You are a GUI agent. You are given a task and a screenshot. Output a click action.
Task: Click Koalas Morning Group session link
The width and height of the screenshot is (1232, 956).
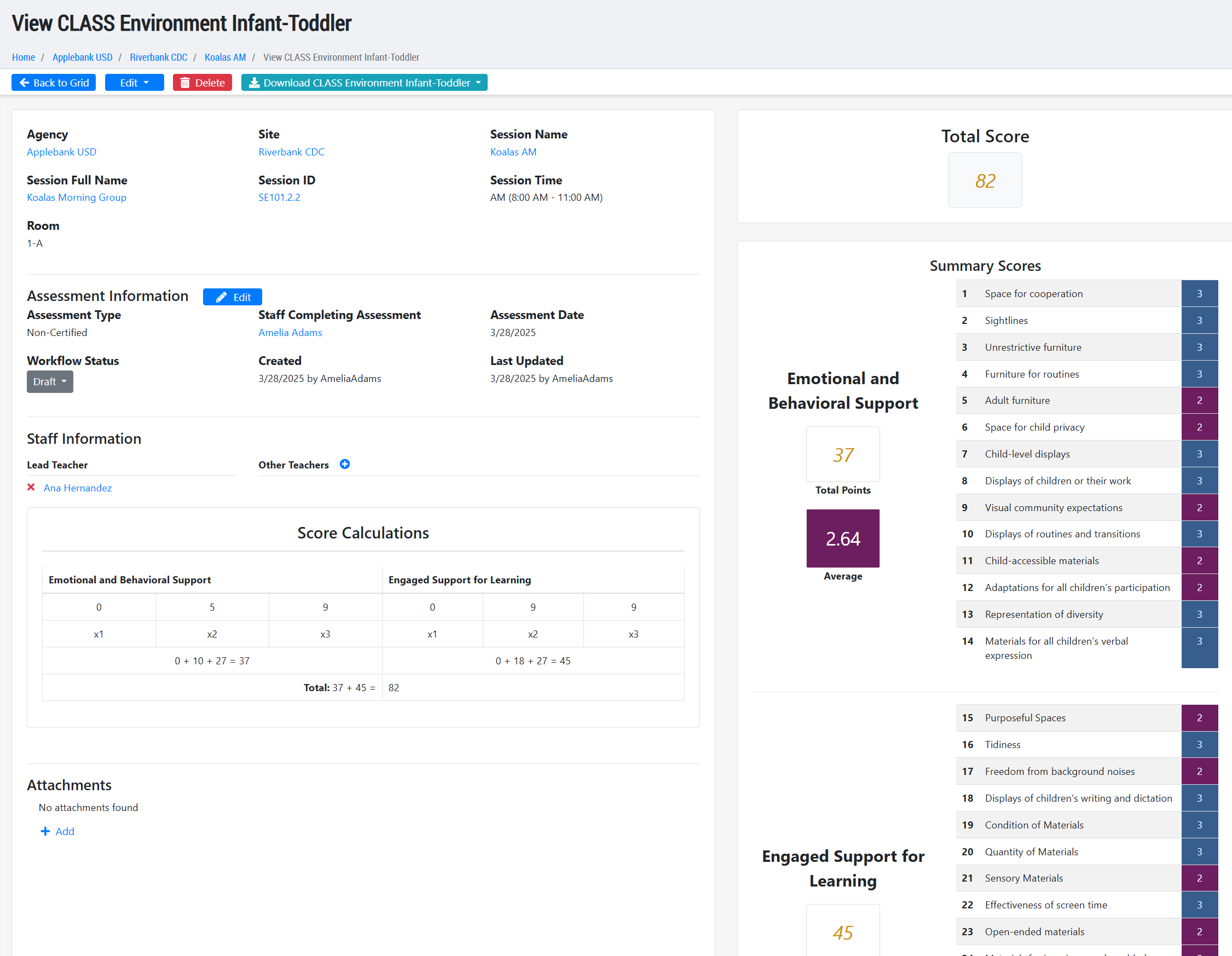click(76, 198)
